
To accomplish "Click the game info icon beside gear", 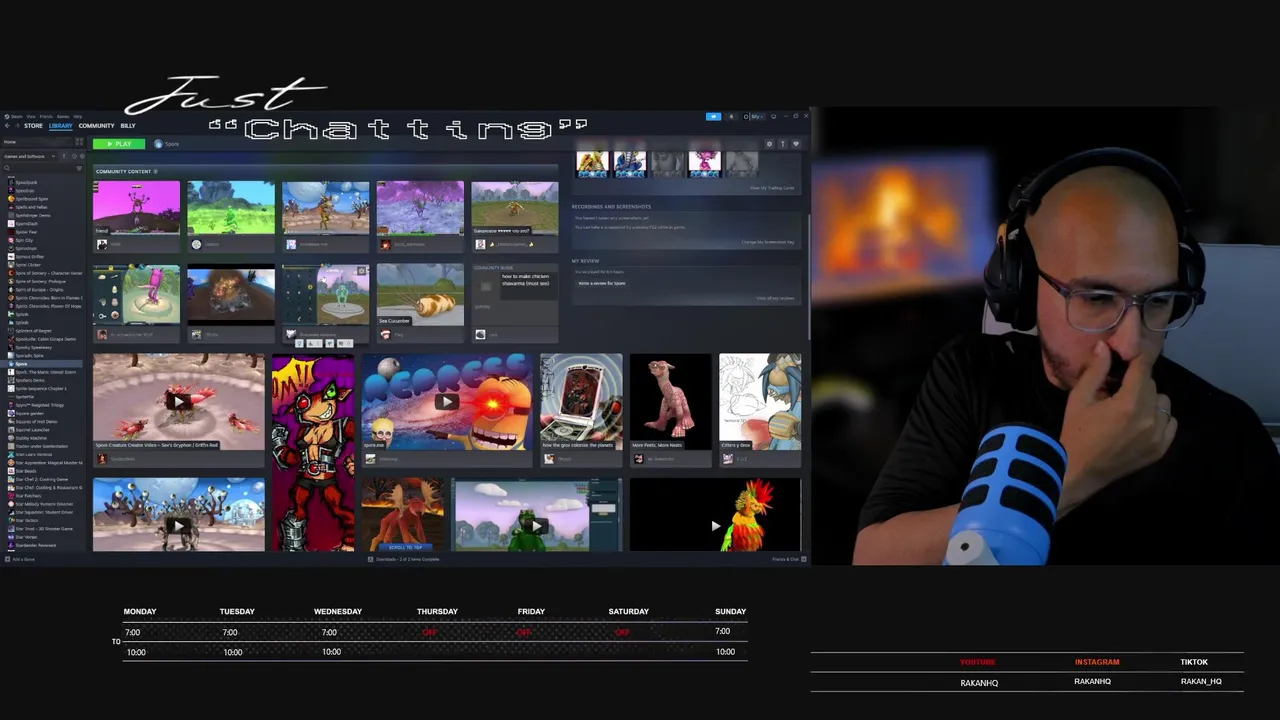I will click(x=782, y=144).
